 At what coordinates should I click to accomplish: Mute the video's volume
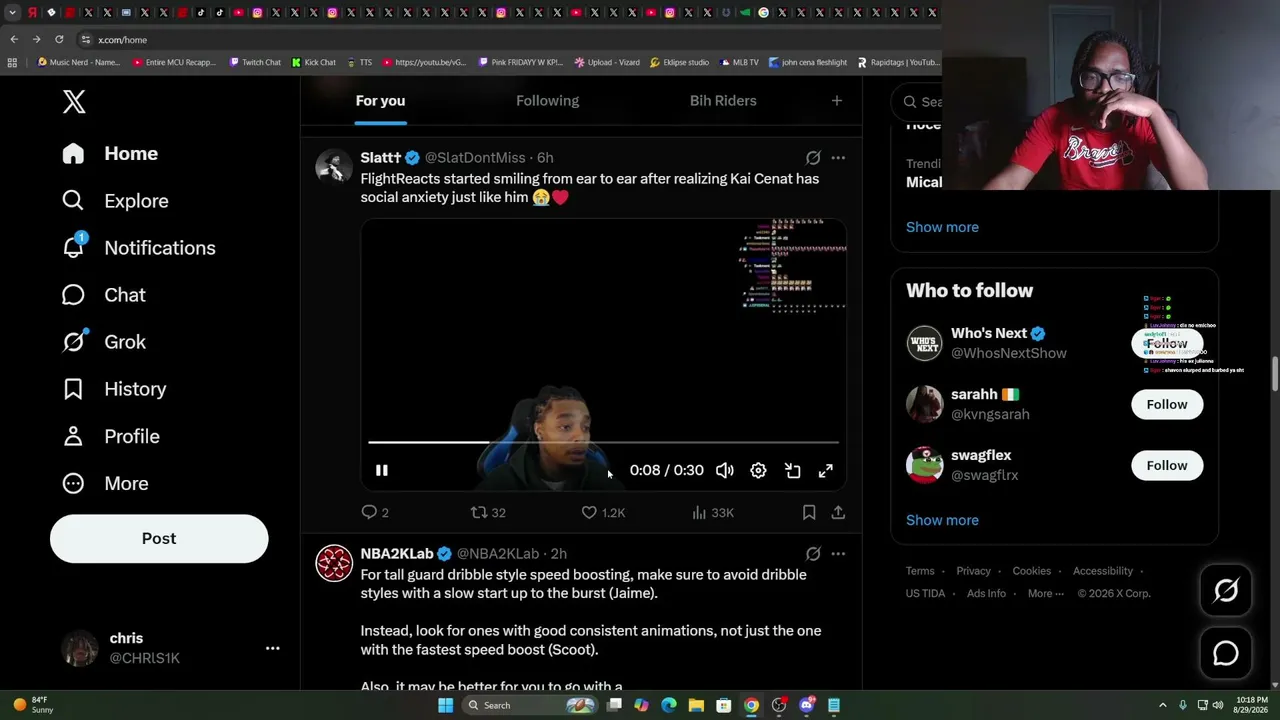725,470
